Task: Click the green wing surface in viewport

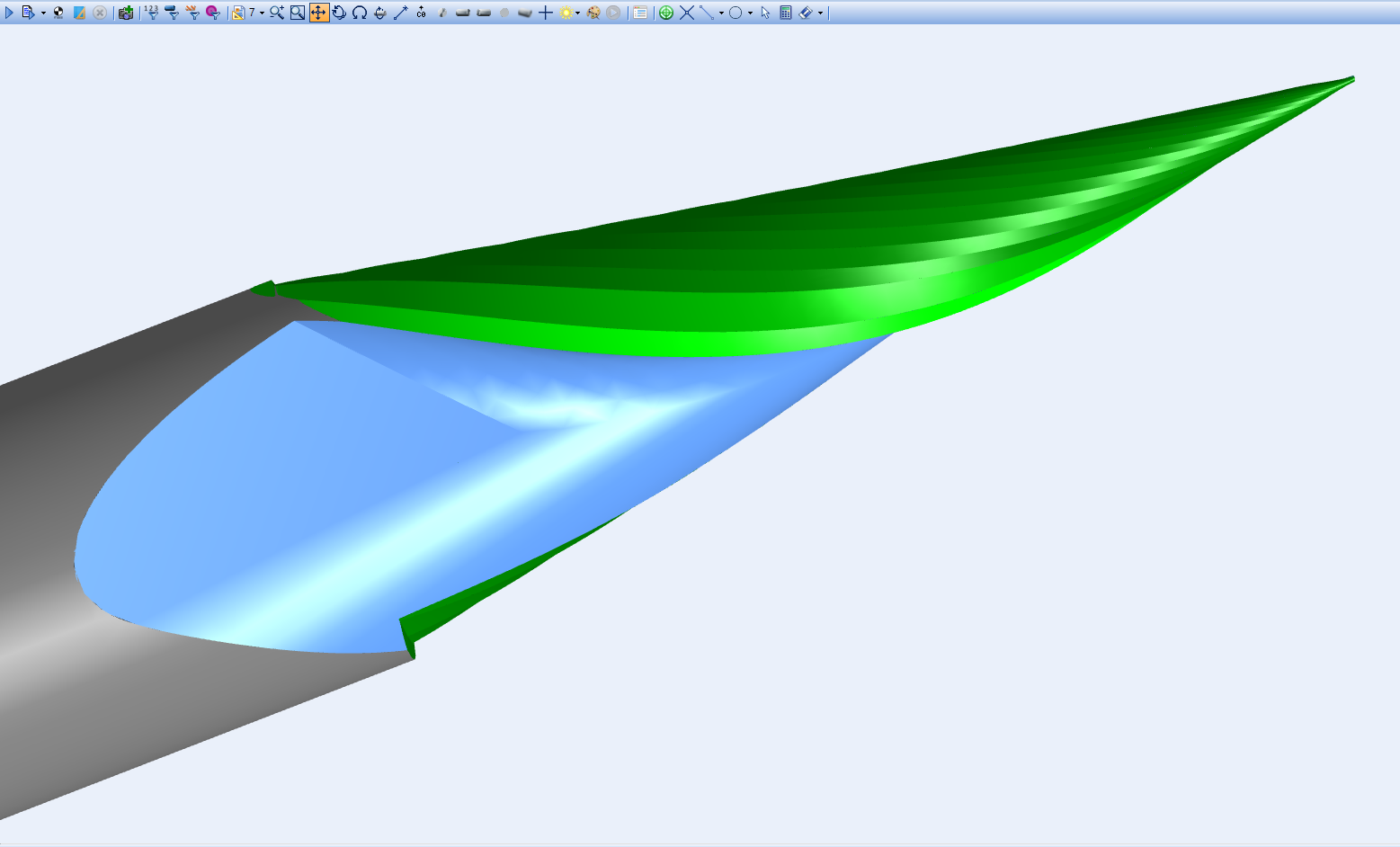Action: click(x=809, y=252)
